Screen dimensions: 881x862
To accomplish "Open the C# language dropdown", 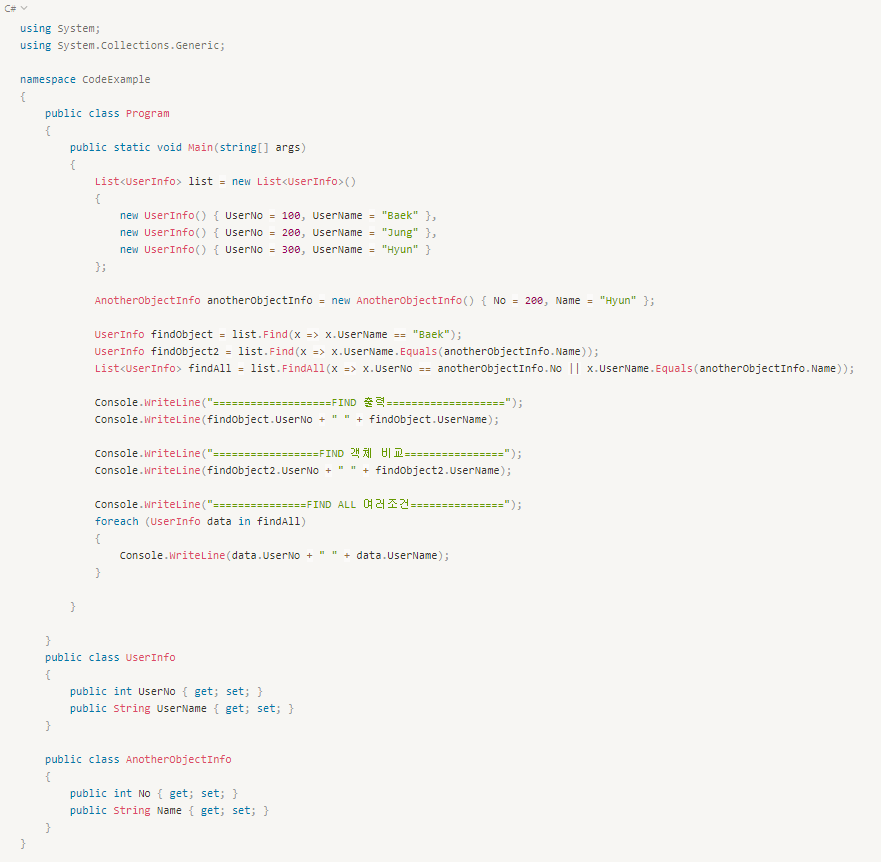I will click(x=16, y=8).
